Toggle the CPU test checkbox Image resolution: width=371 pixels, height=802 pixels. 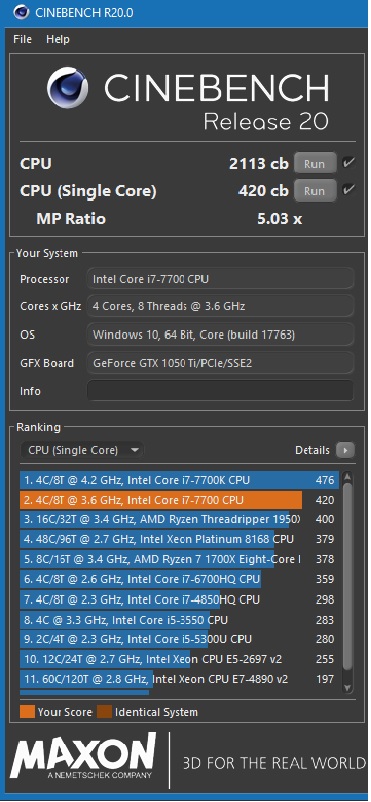348,163
